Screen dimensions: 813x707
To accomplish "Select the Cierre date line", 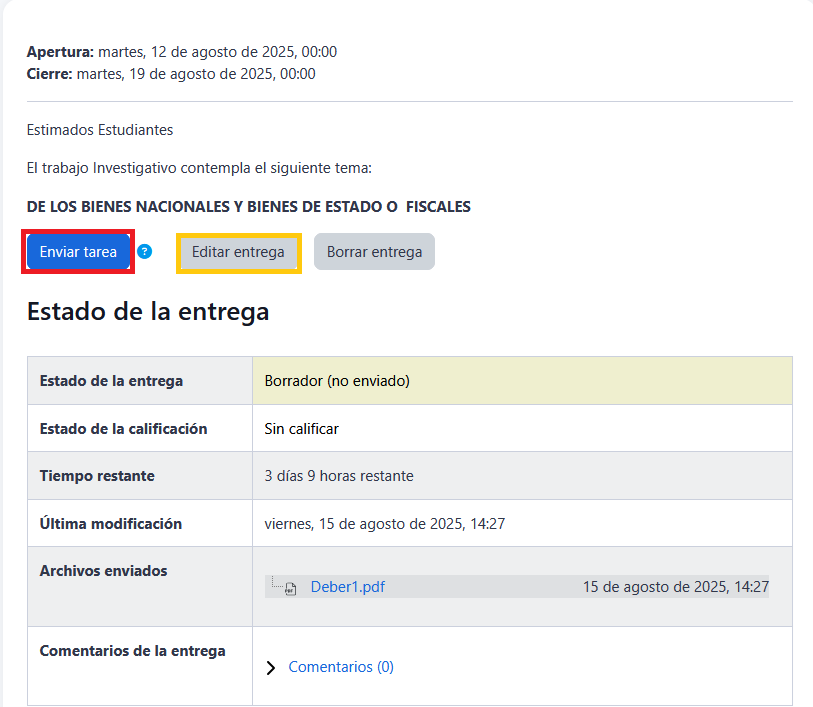I will pos(171,73).
